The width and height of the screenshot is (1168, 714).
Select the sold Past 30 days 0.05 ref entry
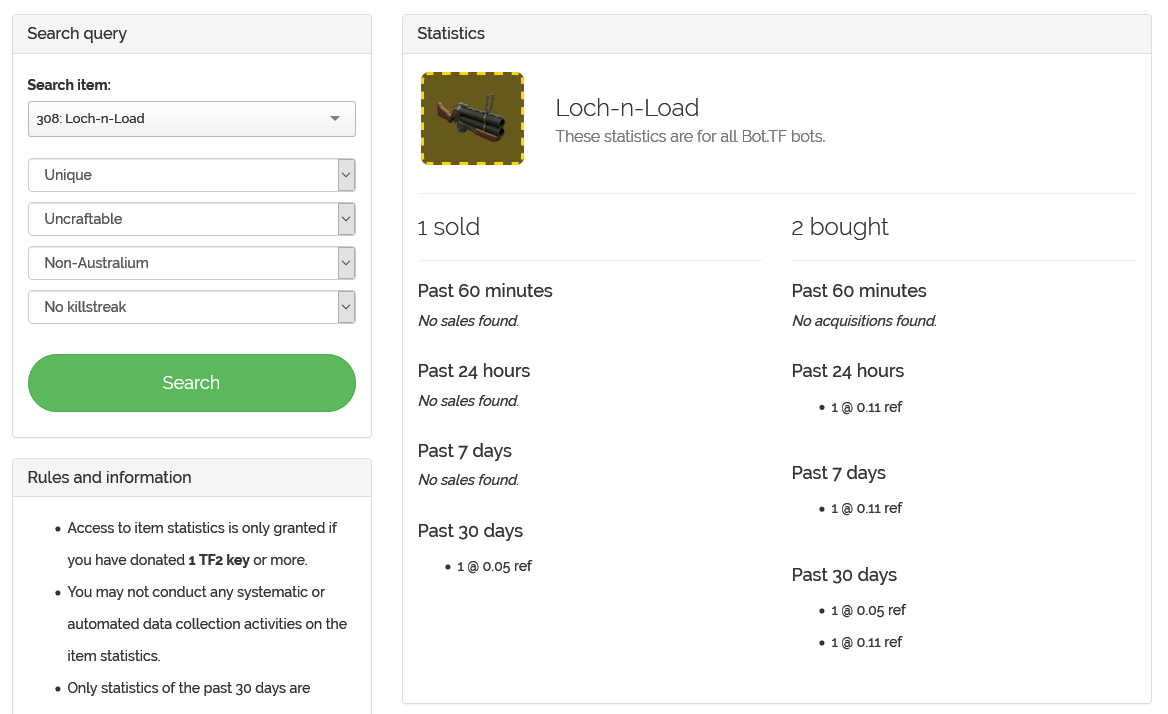coord(494,566)
